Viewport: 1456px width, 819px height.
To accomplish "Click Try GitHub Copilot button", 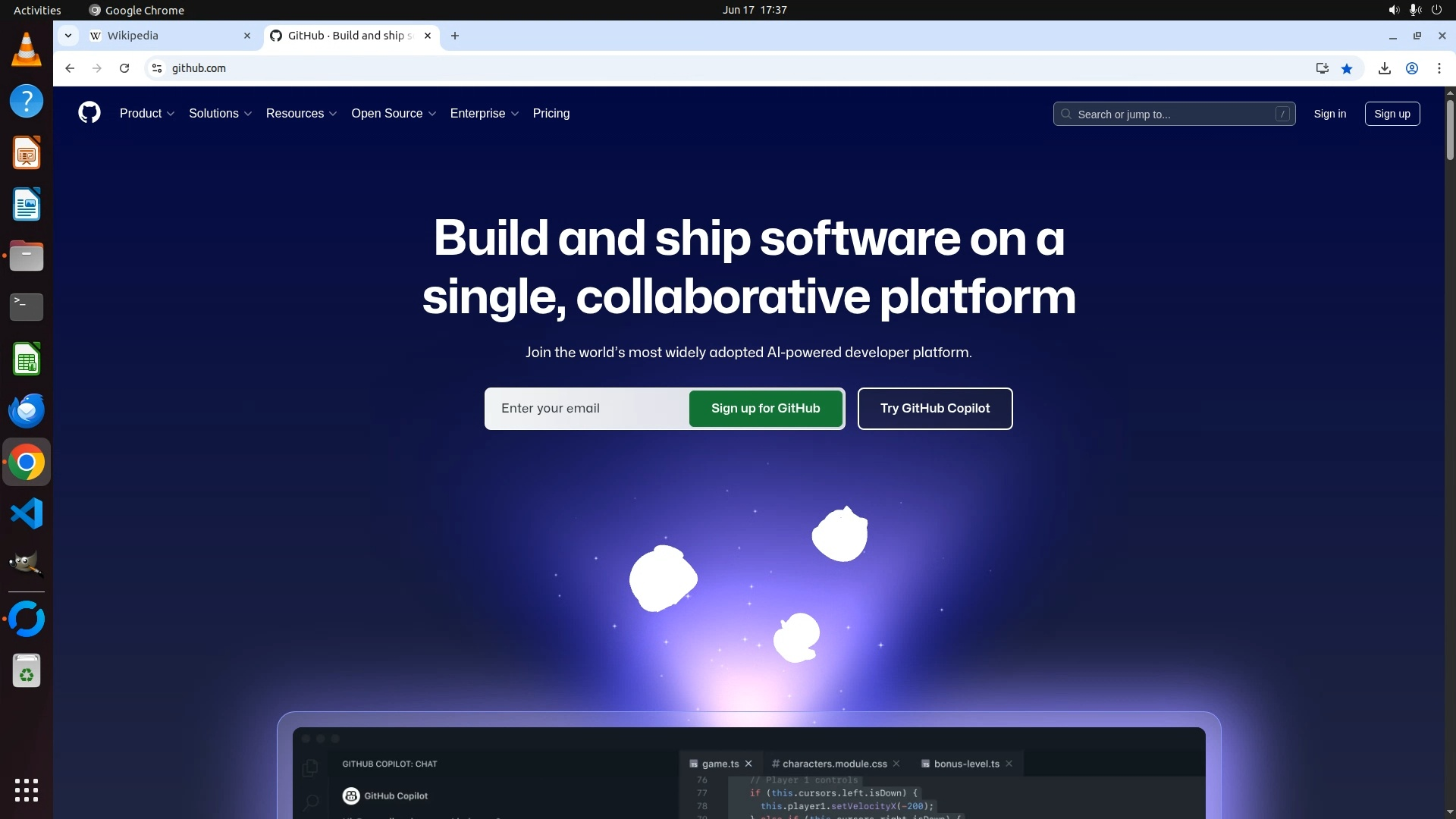I will 934,408.
